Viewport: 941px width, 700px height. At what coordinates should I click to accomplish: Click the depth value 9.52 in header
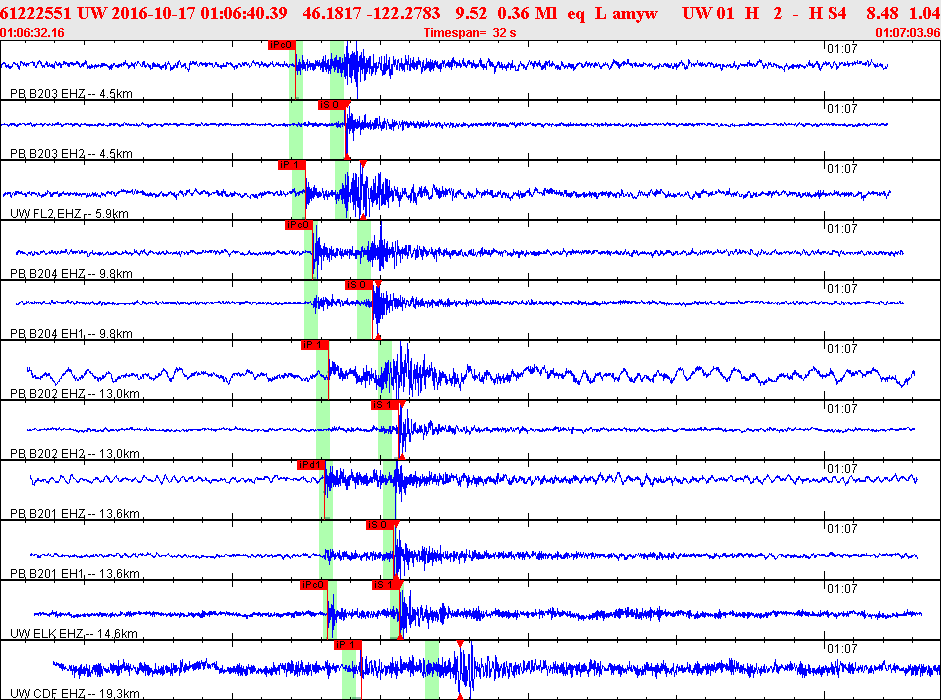click(x=470, y=13)
